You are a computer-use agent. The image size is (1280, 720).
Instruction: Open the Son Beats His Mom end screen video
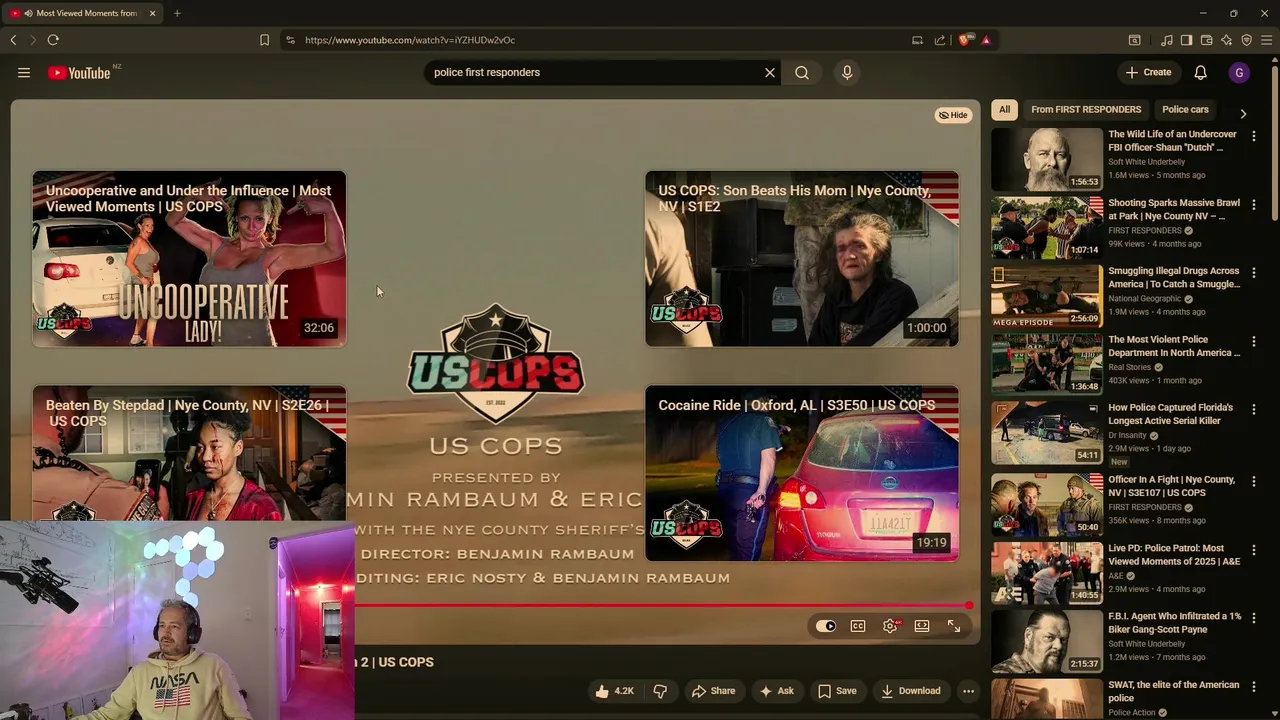click(802, 259)
